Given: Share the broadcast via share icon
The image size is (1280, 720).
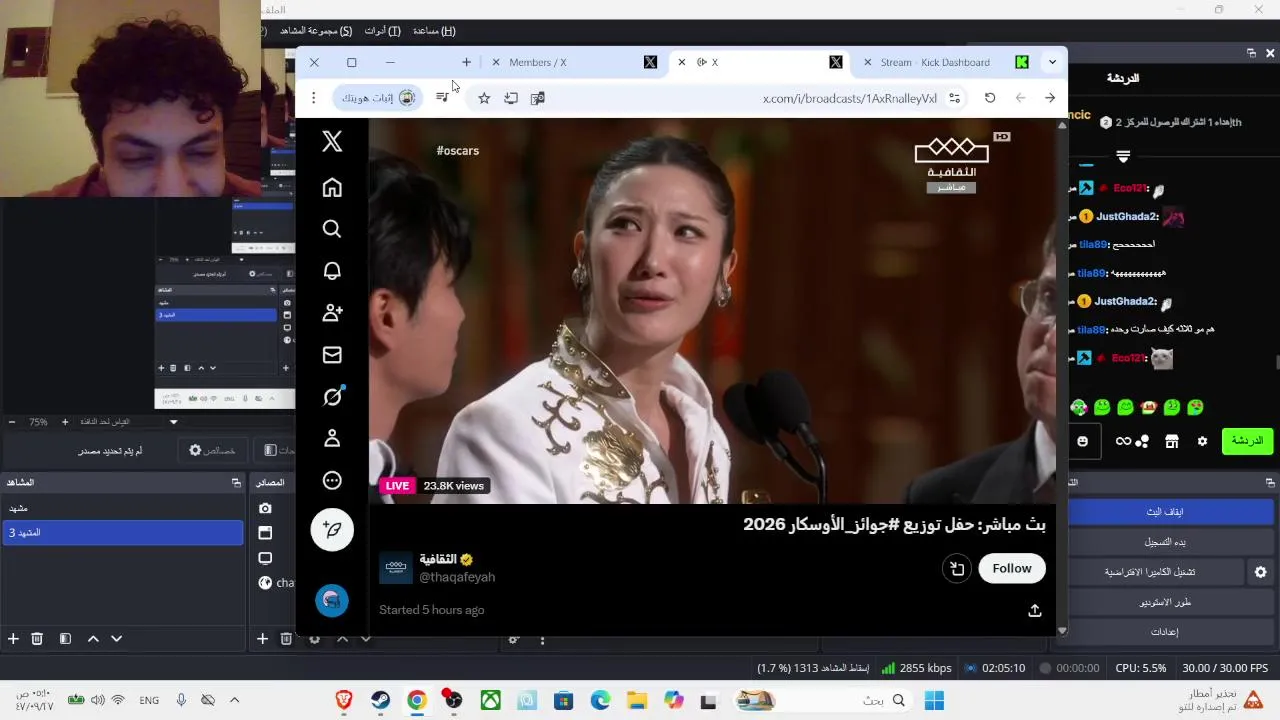Looking at the screenshot, I should 1035,610.
